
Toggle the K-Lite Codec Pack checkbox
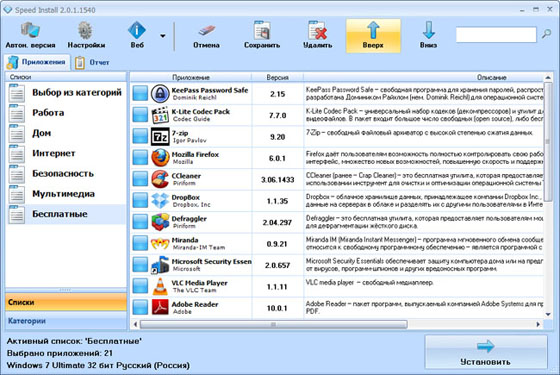click(140, 115)
